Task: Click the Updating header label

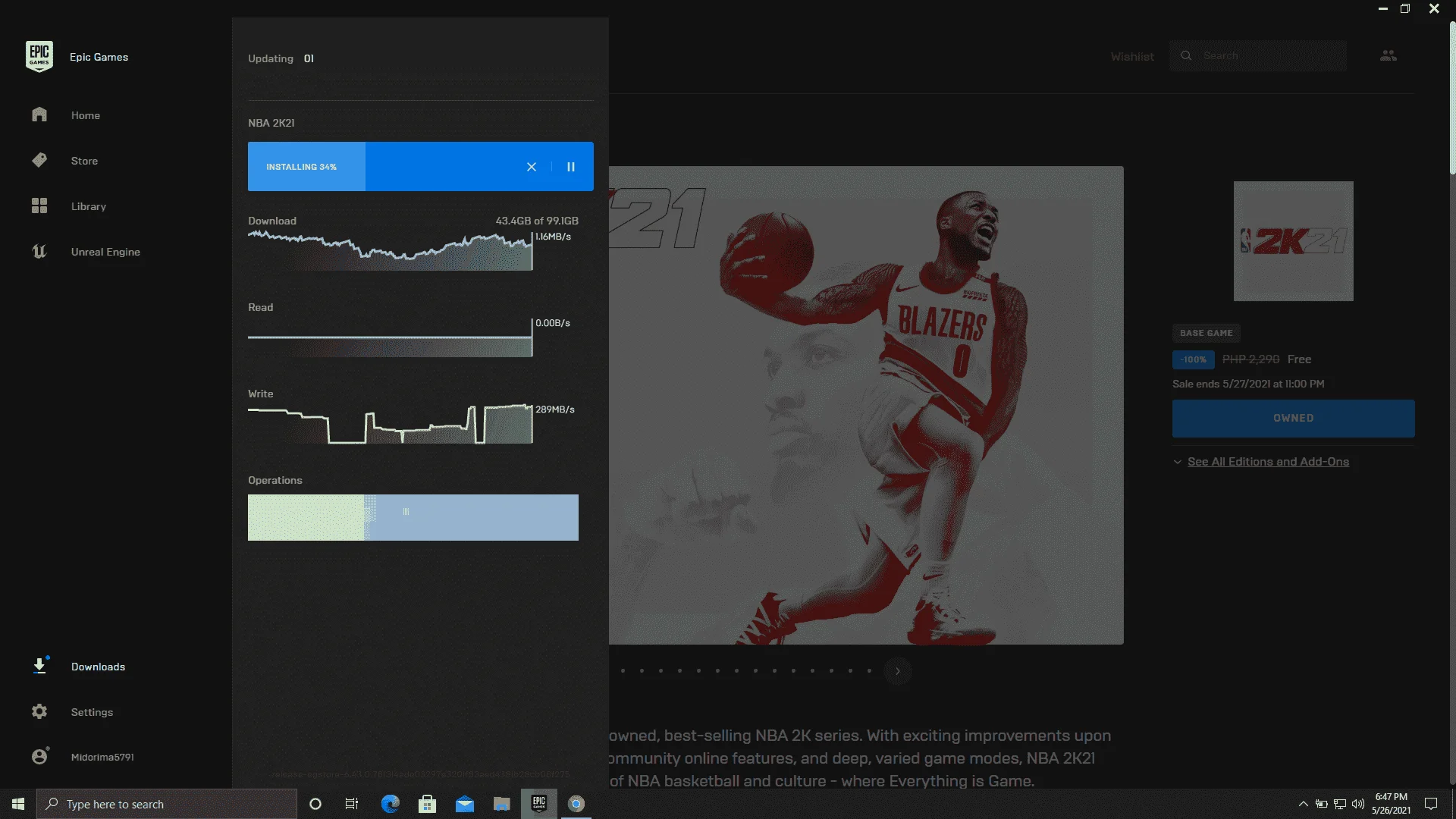Action: (271, 58)
